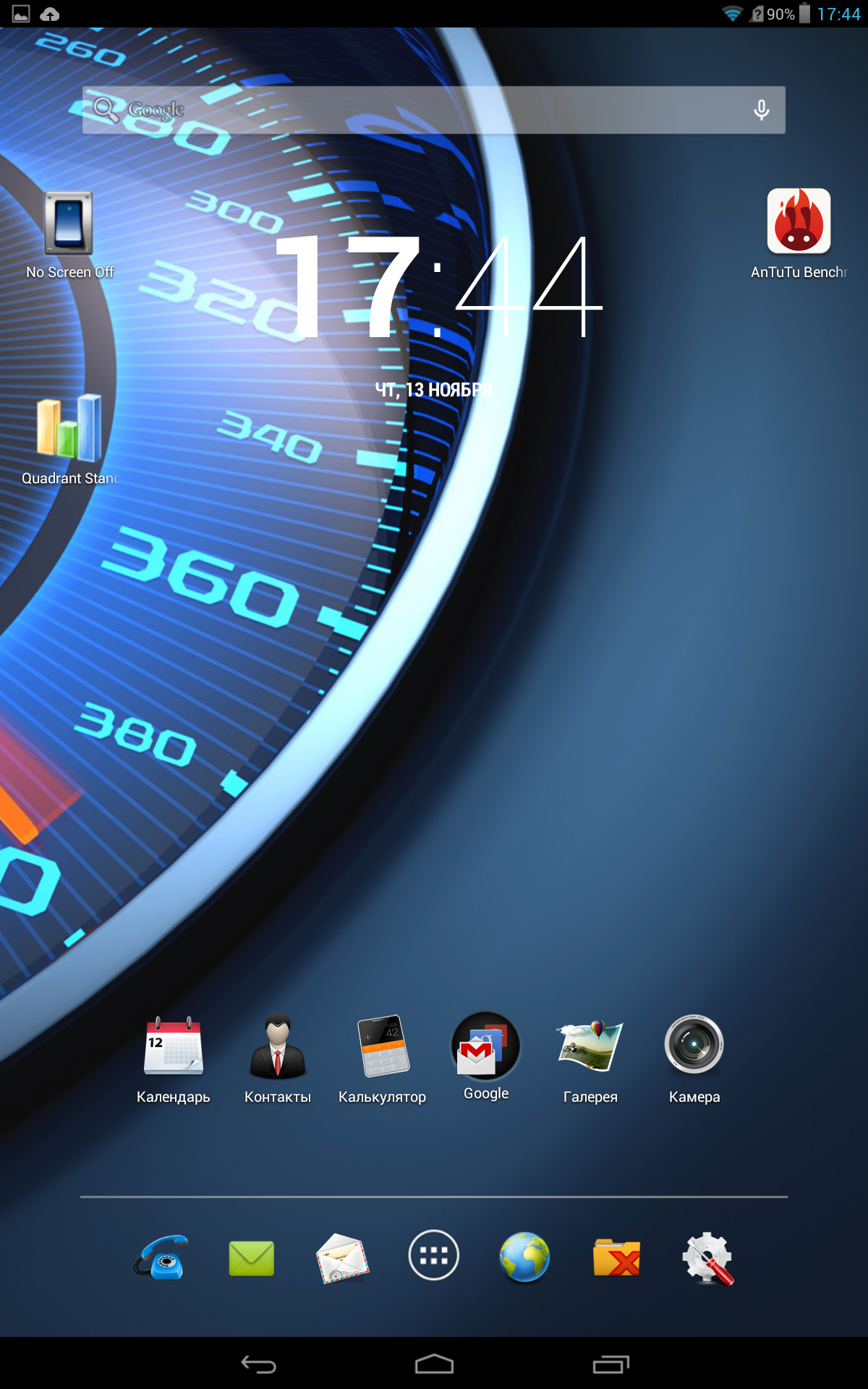This screenshot has width=868, height=1389.
Task: Open Контакты contacts app
Action: [278, 1046]
